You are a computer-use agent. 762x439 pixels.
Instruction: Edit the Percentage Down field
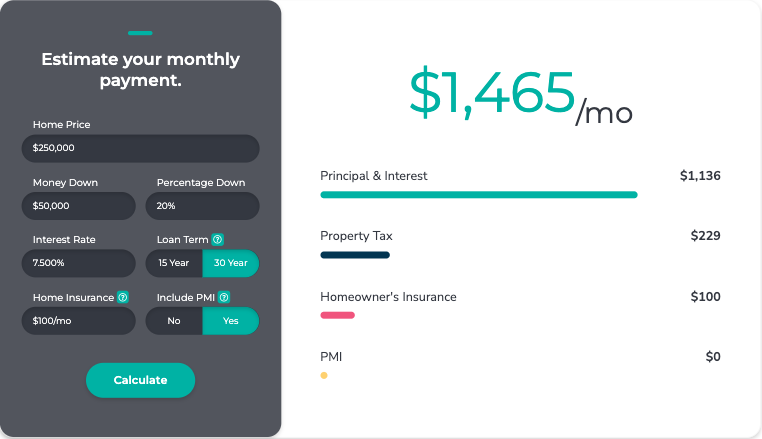tap(202, 206)
